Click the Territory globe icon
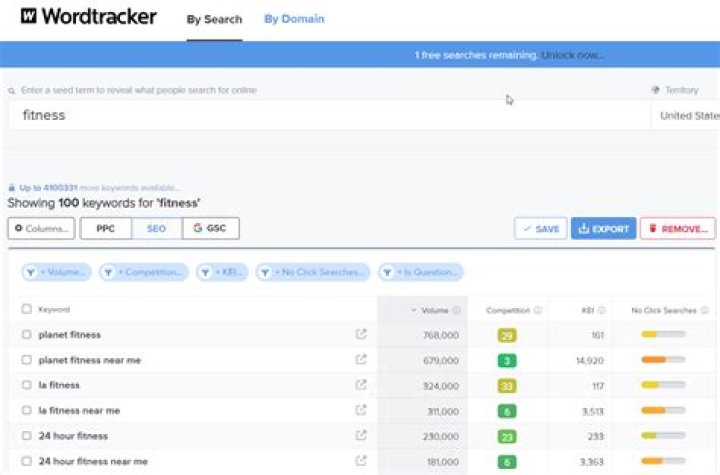Viewport: 720px width, 475px height. click(x=655, y=90)
